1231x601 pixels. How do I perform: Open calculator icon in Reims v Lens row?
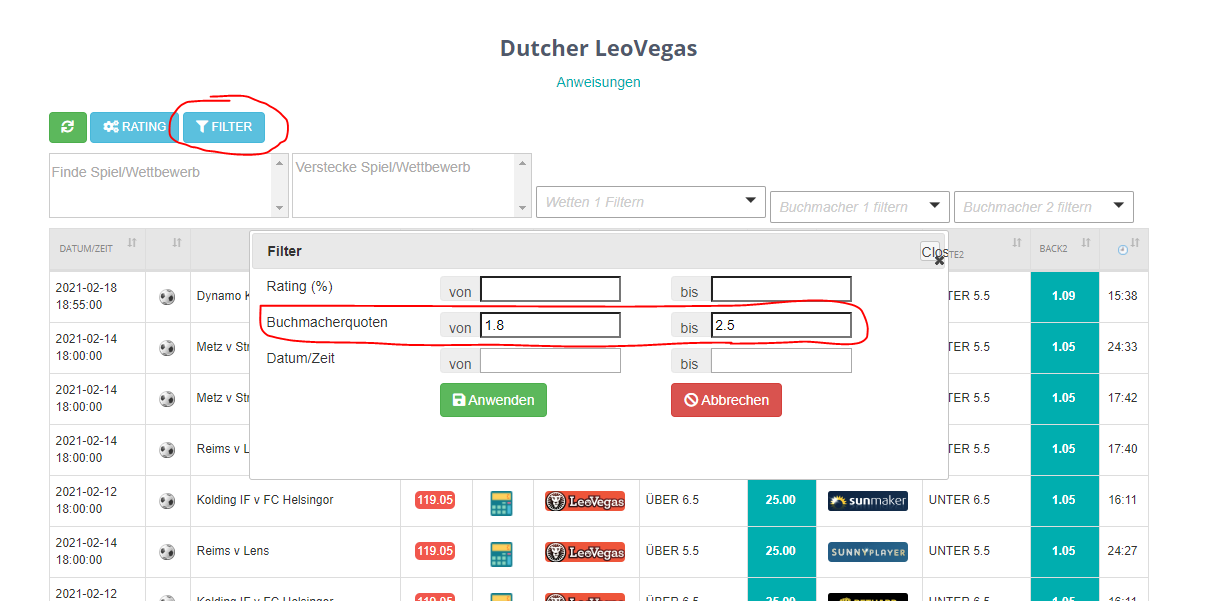(502, 551)
